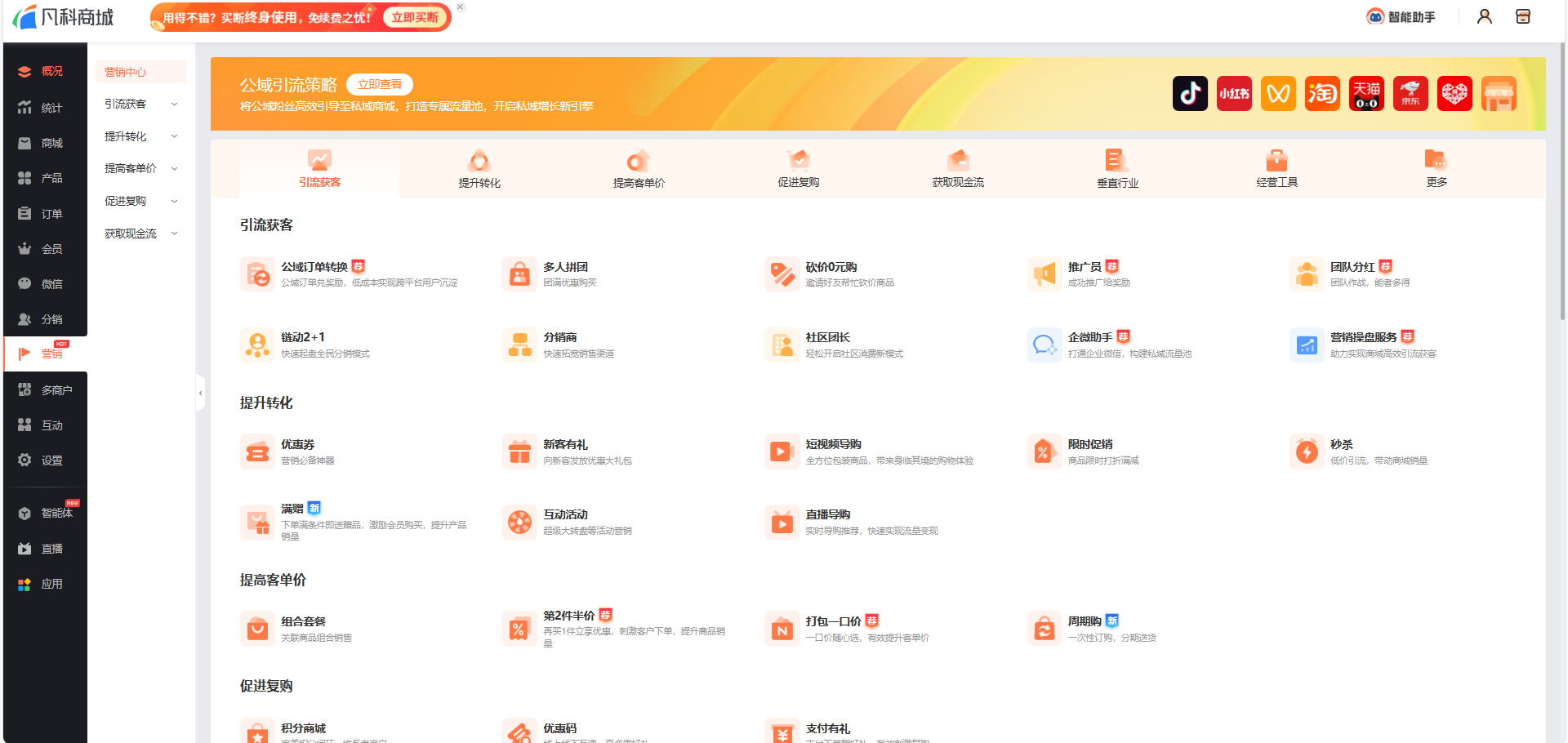Image resolution: width=1568 pixels, height=743 pixels.
Task: Go to 直播 in main sidebar
Action: (45, 549)
